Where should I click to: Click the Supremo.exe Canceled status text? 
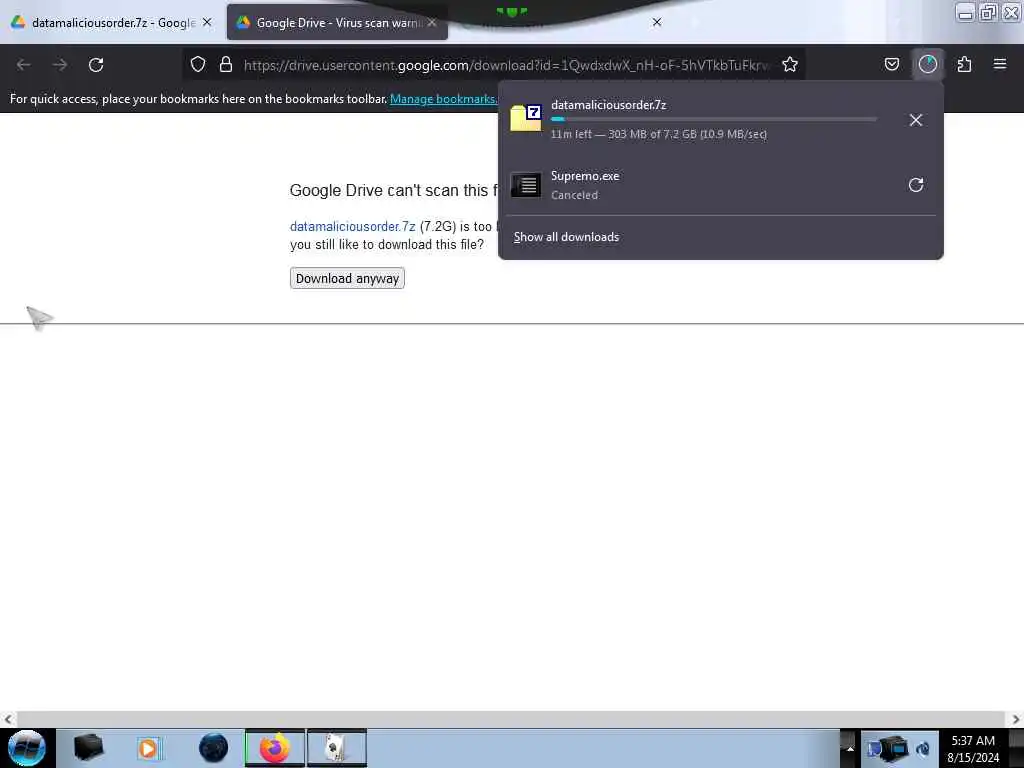pyautogui.click(x=574, y=195)
